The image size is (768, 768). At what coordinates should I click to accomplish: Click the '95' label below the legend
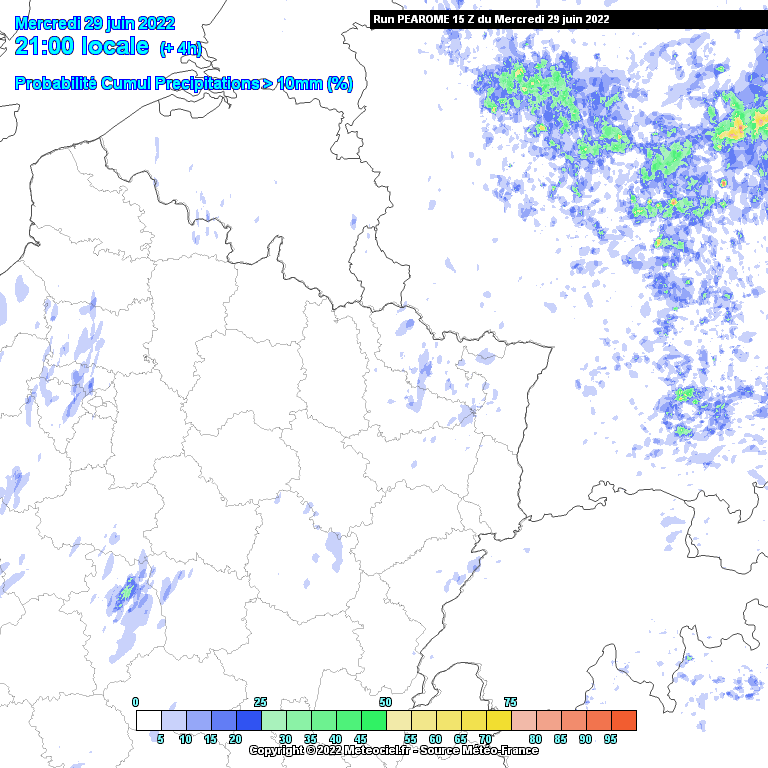coord(610,739)
